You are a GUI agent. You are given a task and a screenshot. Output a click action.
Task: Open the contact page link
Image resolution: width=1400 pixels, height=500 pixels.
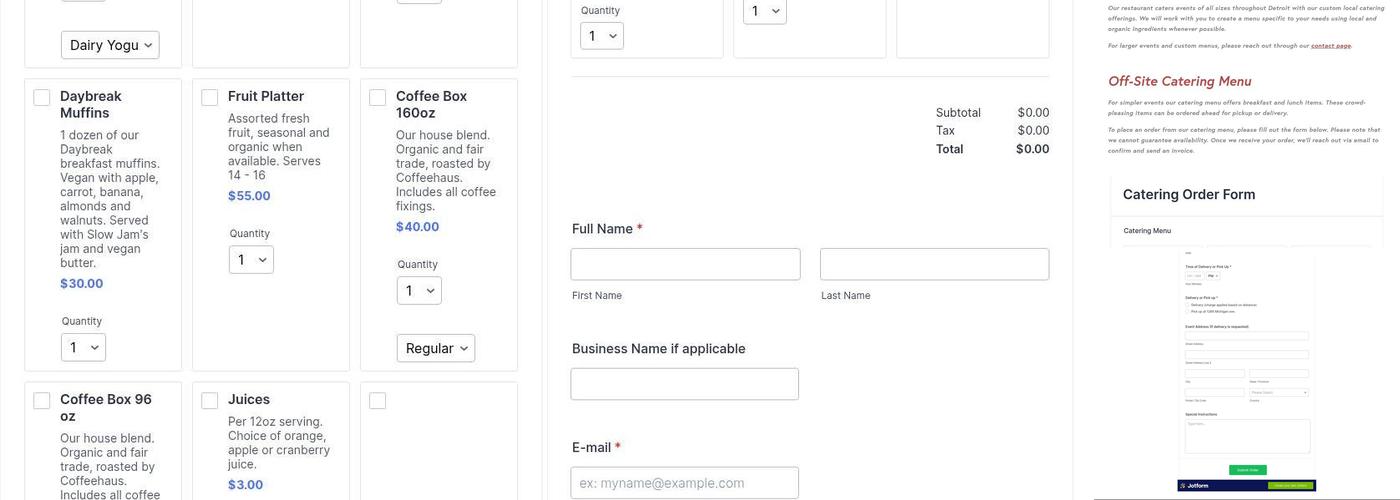coord(1330,46)
